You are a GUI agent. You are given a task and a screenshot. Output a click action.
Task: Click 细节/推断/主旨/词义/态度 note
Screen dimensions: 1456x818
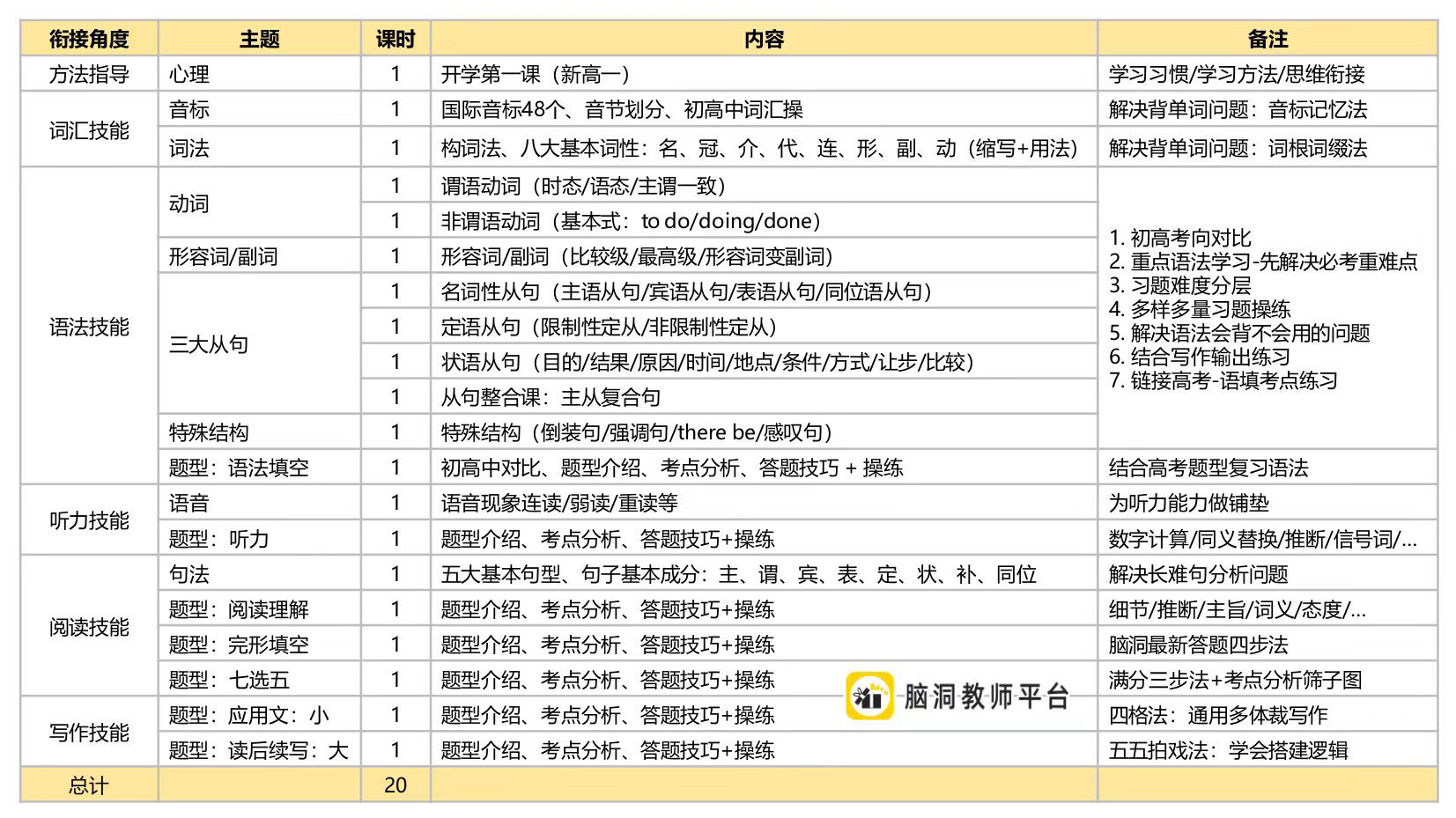click(1268, 608)
